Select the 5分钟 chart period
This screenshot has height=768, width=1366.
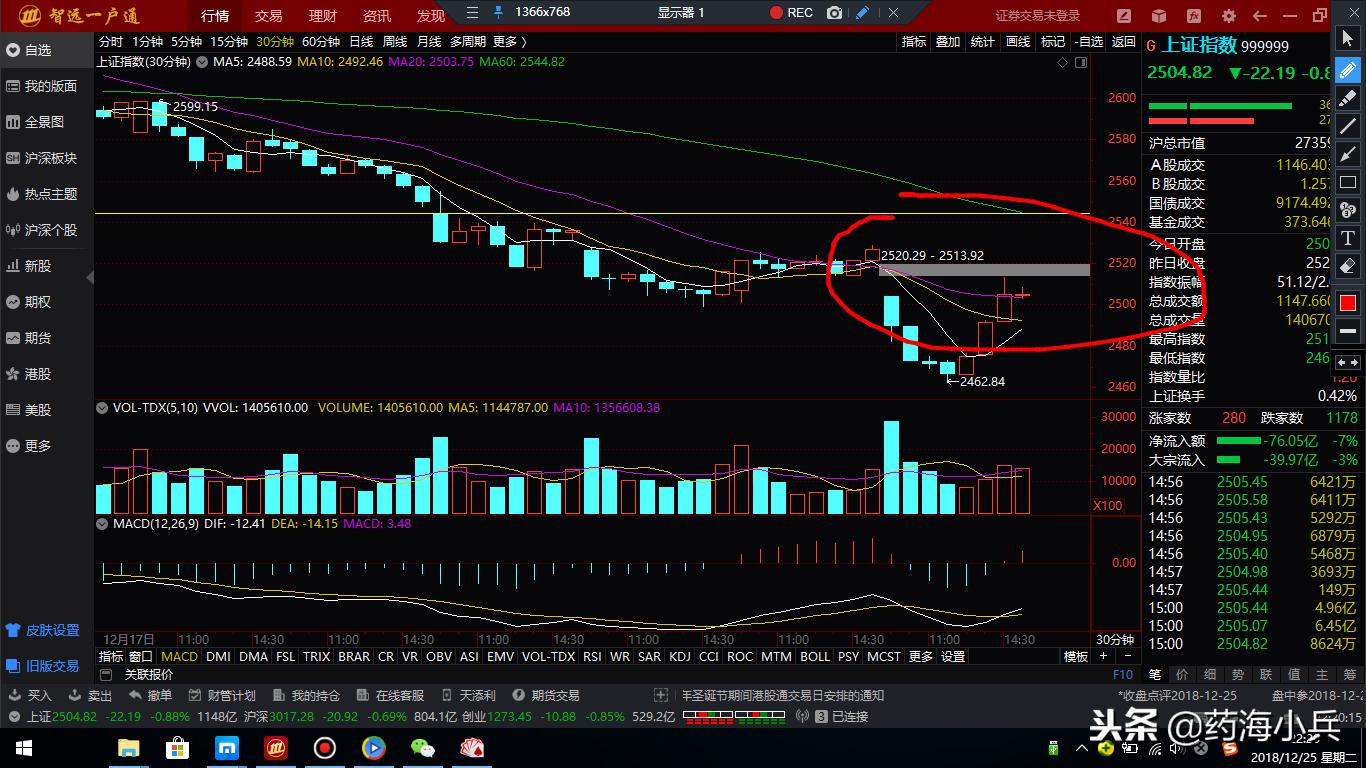186,42
